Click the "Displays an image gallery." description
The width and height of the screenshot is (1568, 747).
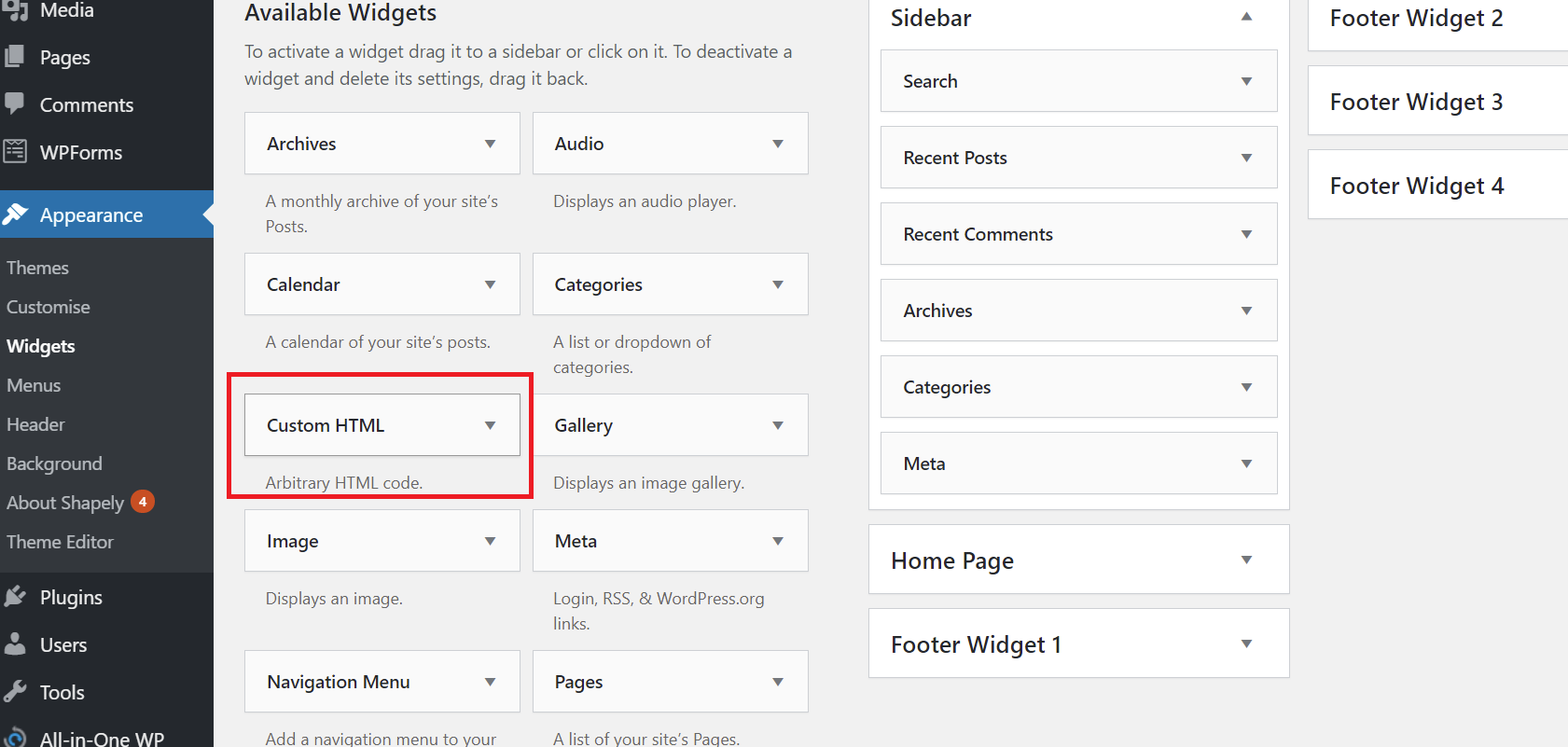click(x=648, y=483)
